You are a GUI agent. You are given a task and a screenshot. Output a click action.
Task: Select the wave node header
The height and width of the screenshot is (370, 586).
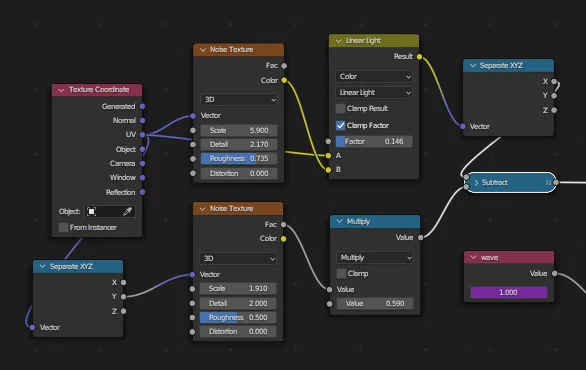pos(509,258)
